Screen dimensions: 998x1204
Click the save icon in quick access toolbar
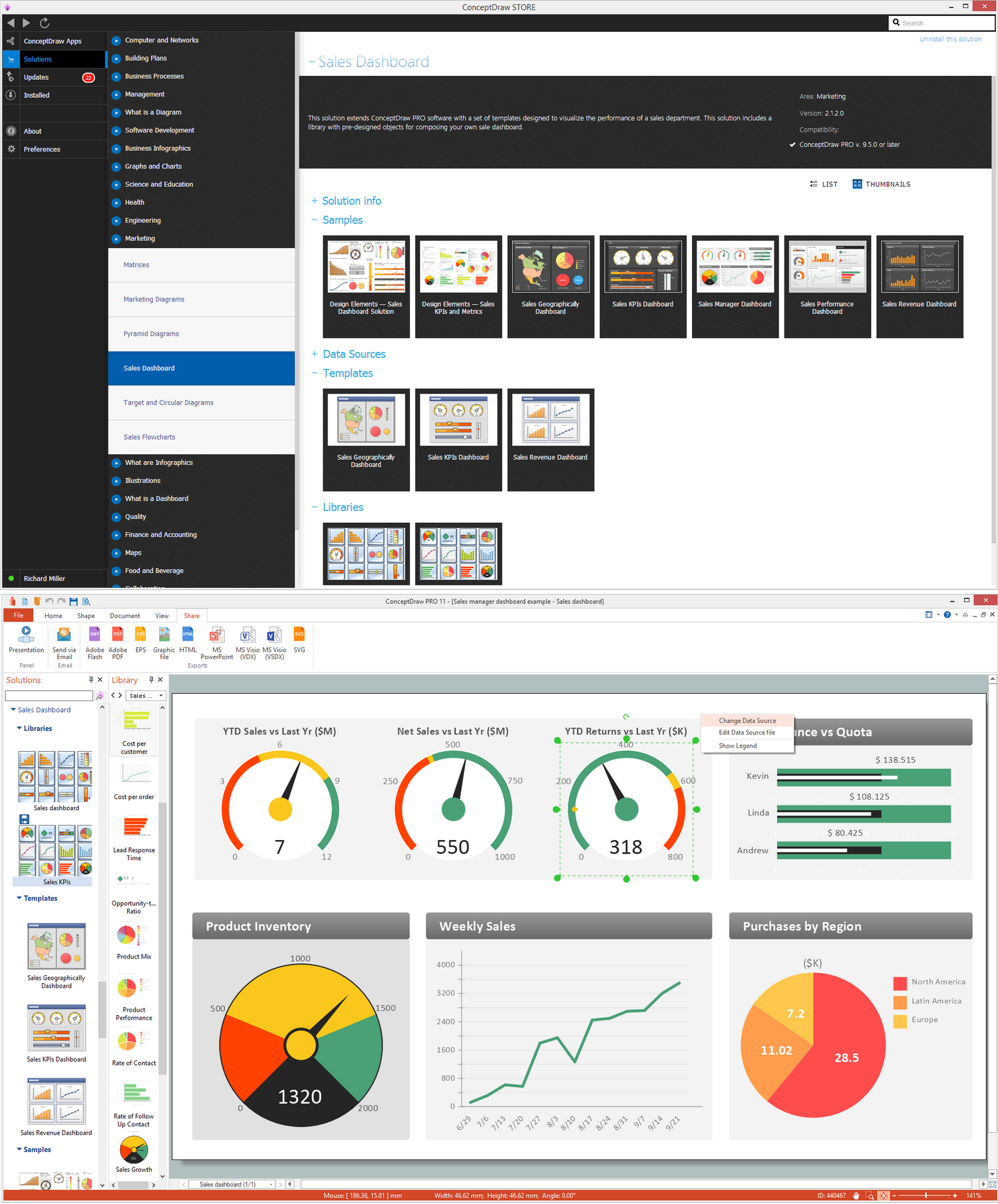pyautogui.click(x=73, y=601)
